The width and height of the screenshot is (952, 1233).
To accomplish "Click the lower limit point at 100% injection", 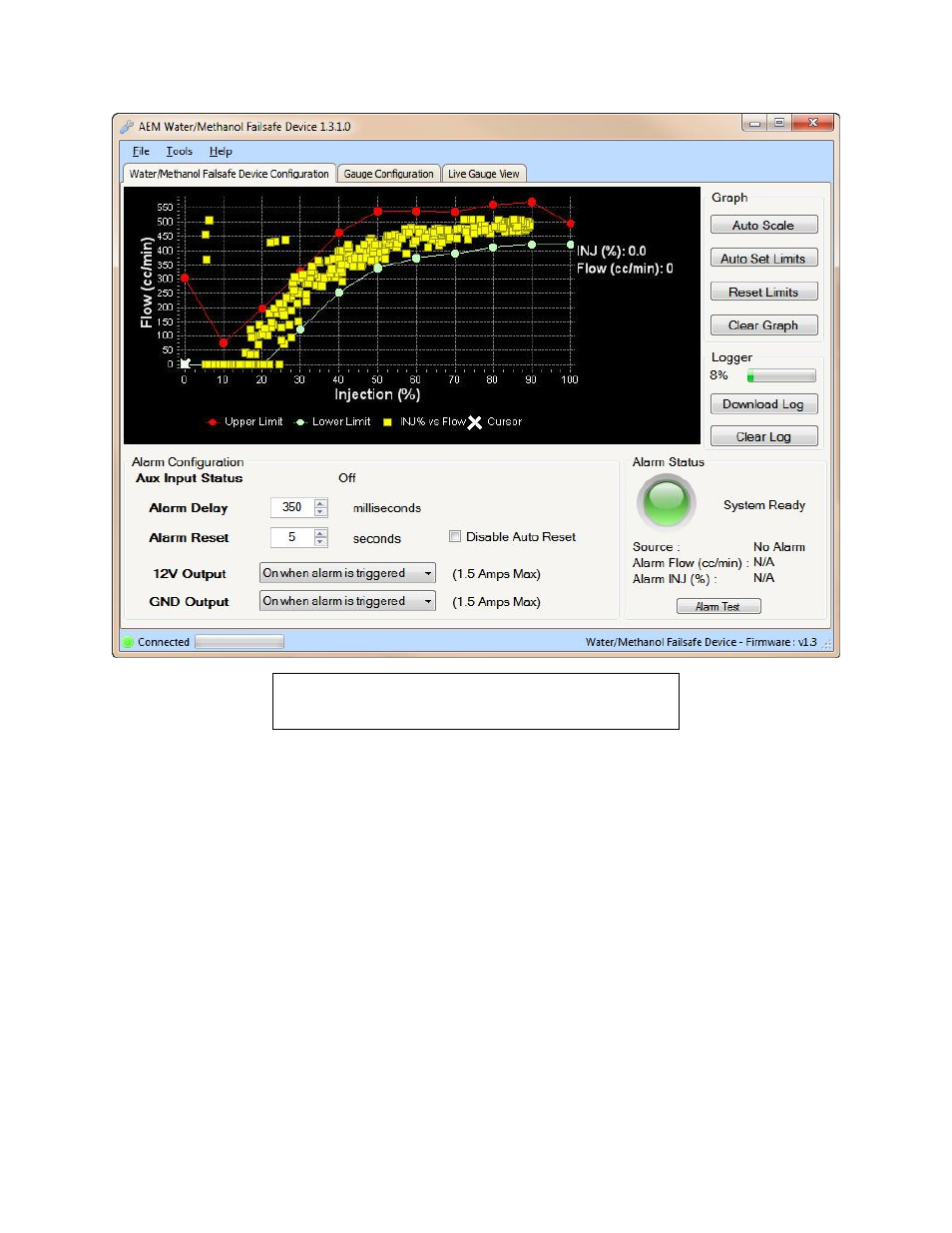I will [570, 245].
